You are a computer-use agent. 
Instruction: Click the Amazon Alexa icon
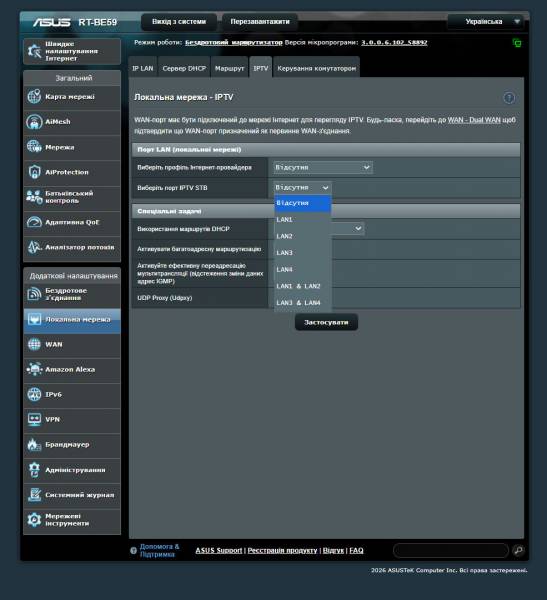[34, 369]
